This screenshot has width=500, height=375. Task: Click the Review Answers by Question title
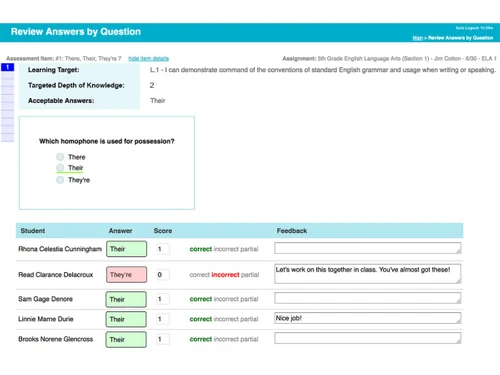(76, 32)
